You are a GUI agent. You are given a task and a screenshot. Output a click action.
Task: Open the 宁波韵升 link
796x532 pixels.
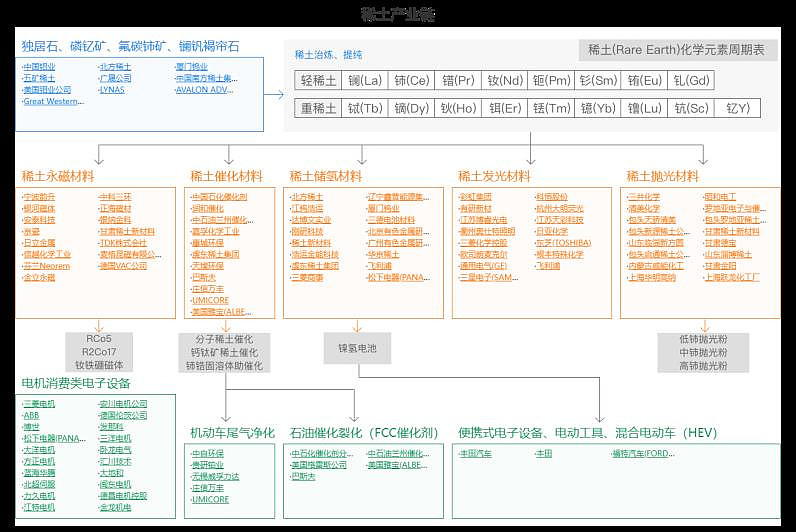coord(39,197)
